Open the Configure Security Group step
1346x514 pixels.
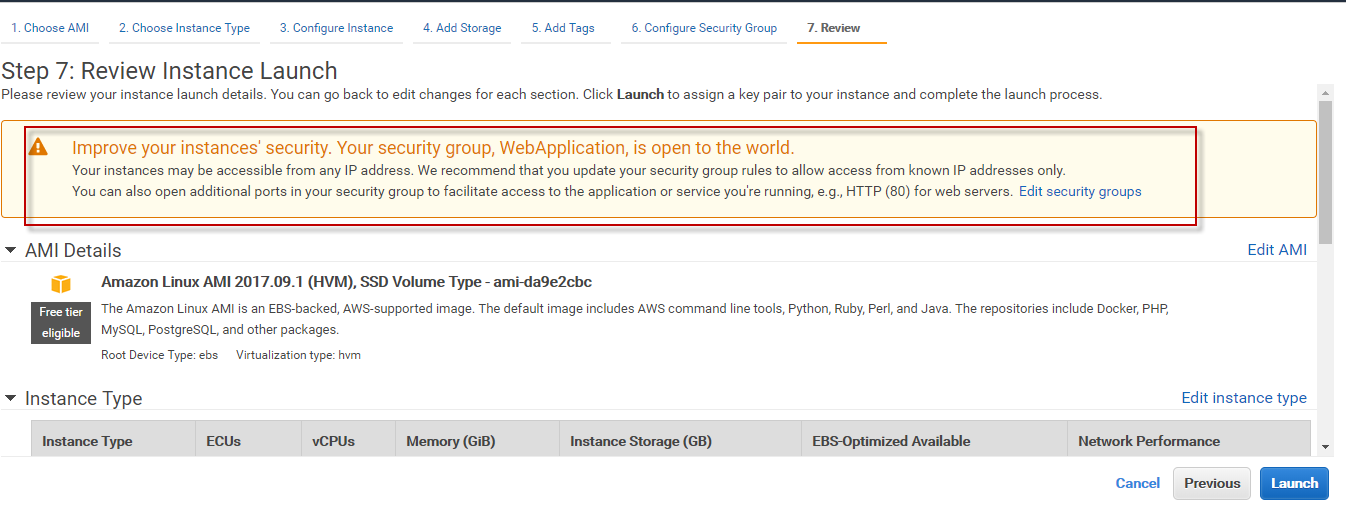pyautogui.click(x=704, y=28)
